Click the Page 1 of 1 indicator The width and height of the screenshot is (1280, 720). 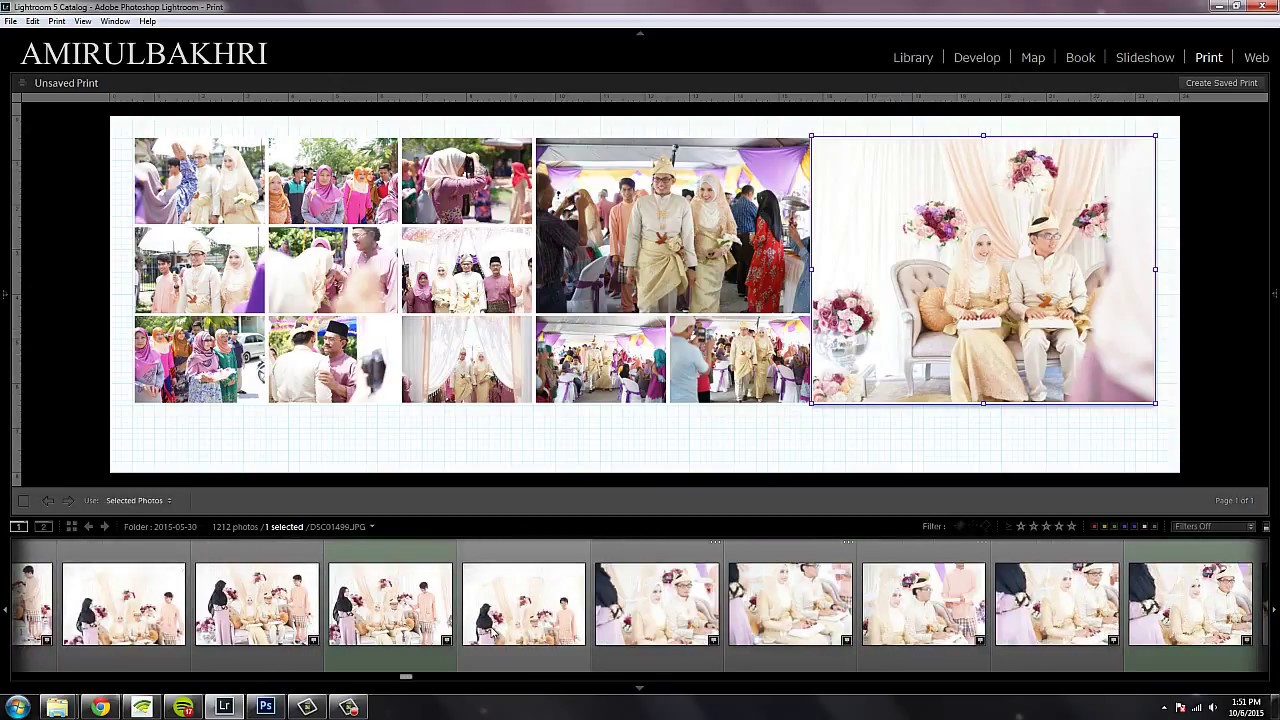[x=1234, y=500]
